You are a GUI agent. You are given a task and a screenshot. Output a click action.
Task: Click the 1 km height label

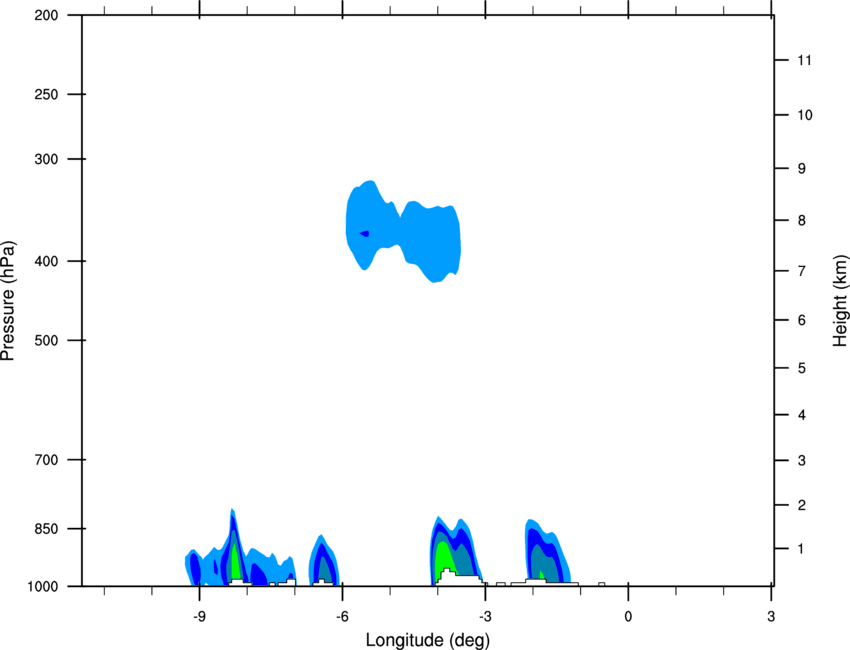(x=801, y=549)
